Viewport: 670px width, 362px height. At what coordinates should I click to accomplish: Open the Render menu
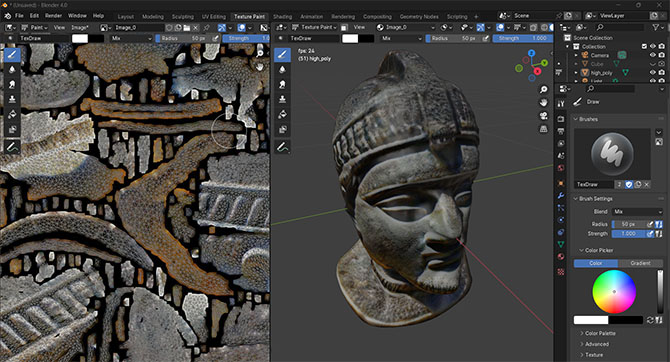(x=53, y=16)
